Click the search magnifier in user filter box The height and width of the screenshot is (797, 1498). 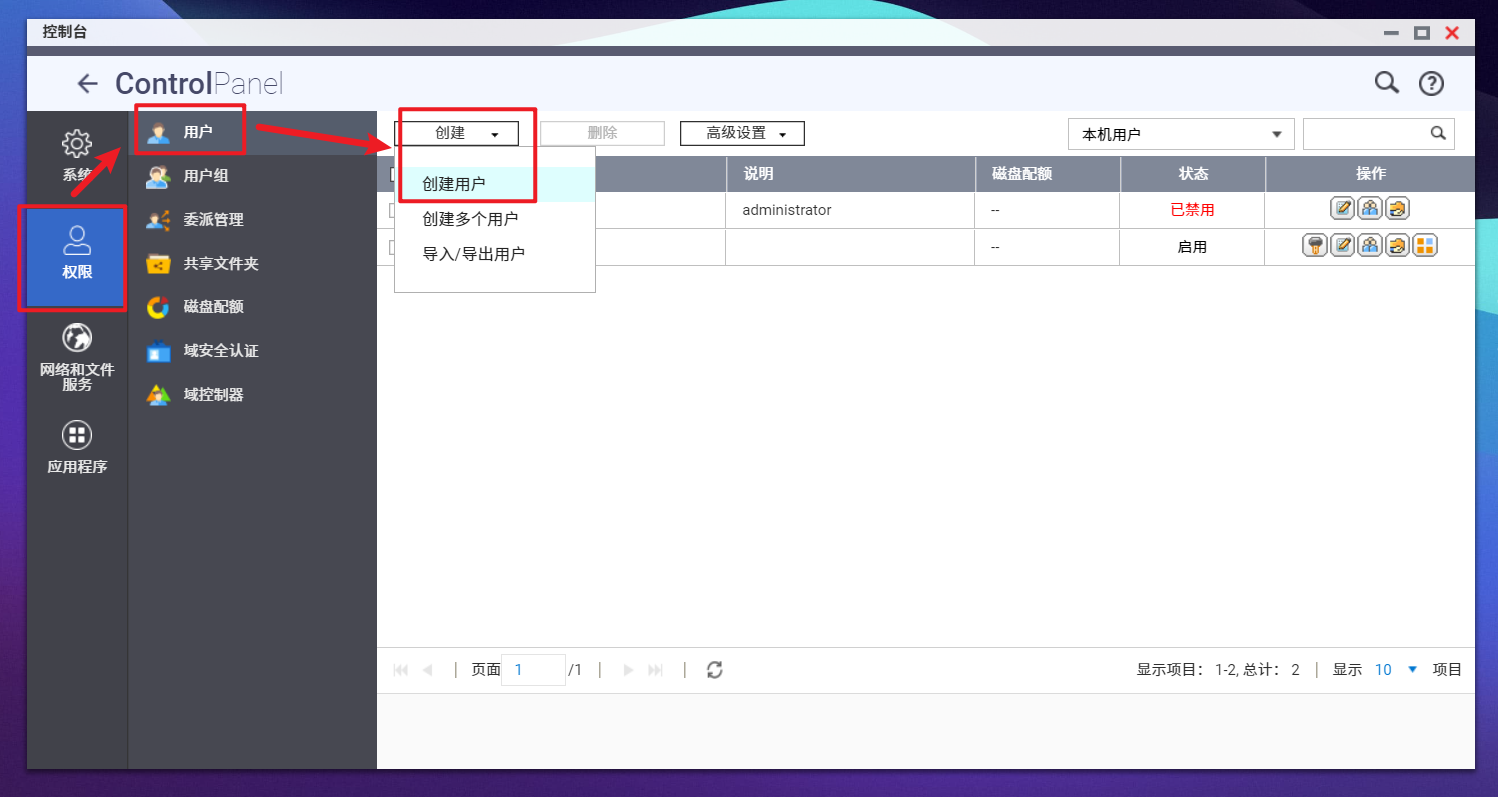(x=1438, y=133)
